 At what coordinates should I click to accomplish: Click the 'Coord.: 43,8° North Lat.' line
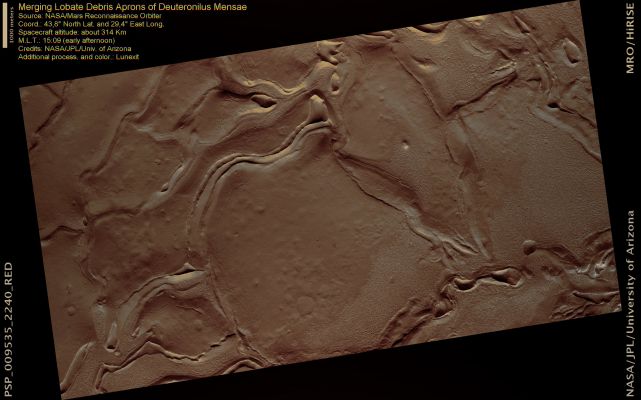tap(91, 24)
